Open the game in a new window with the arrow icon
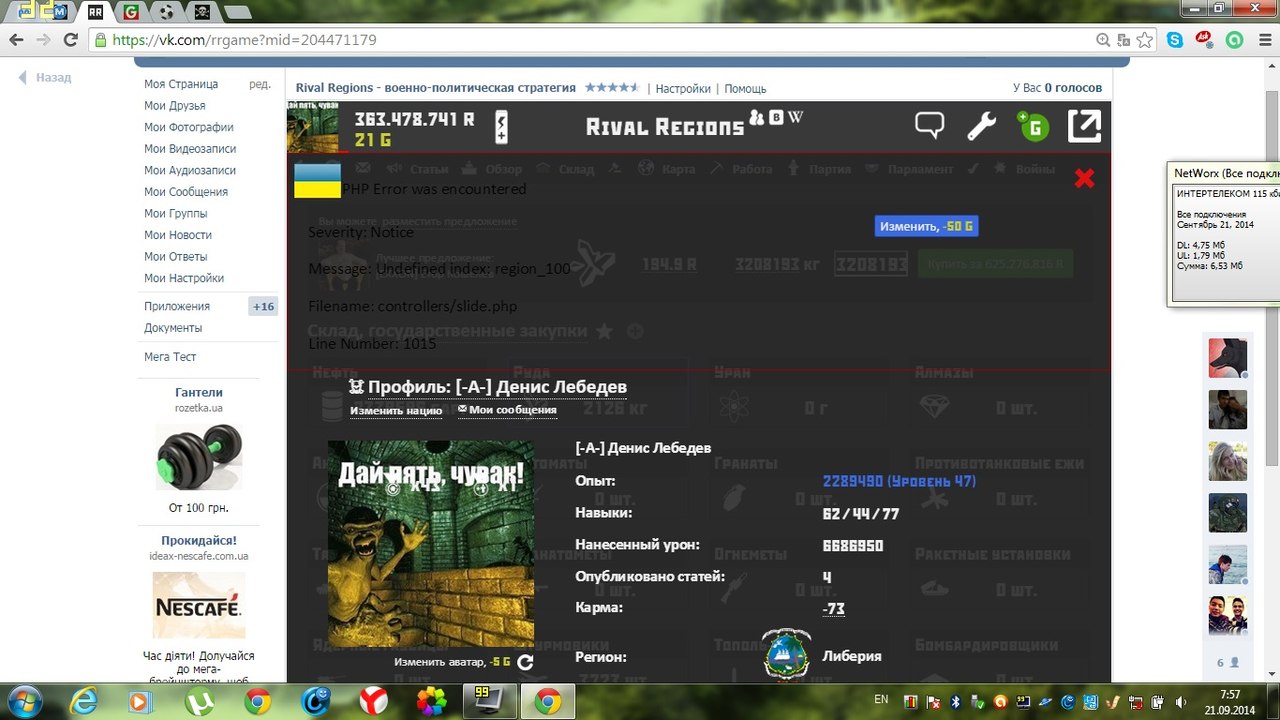Image resolution: width=1280 pixels, height=720 pixels. (x=1084, y=126)
